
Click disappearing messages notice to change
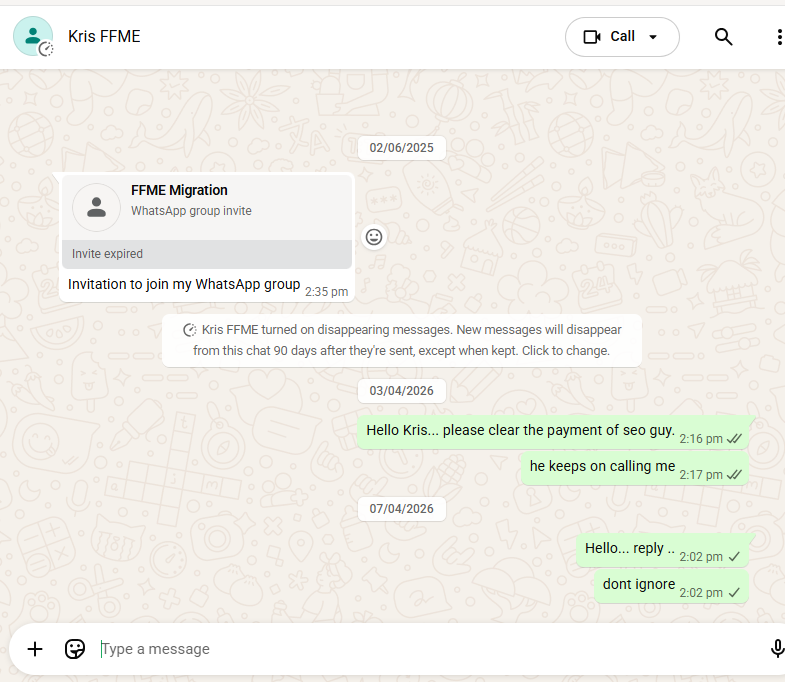[x=402, y=340]
